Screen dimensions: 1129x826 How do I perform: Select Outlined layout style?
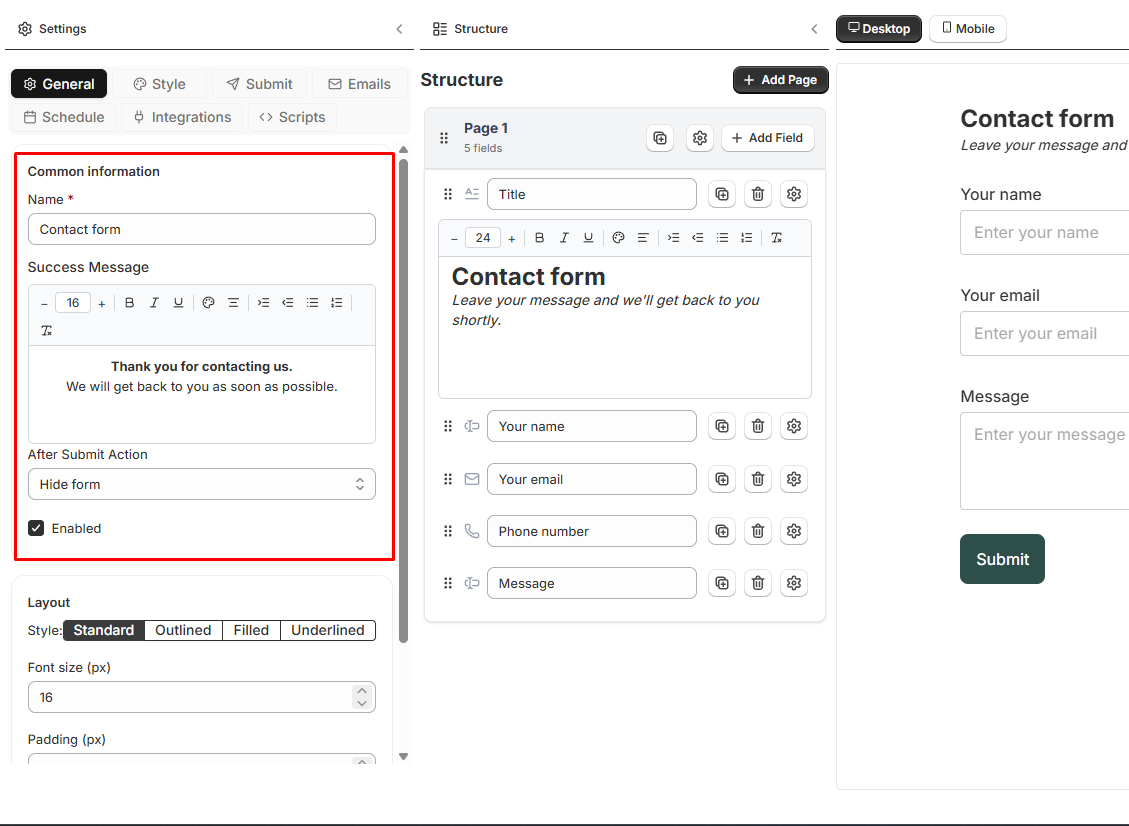coord(184,631)
